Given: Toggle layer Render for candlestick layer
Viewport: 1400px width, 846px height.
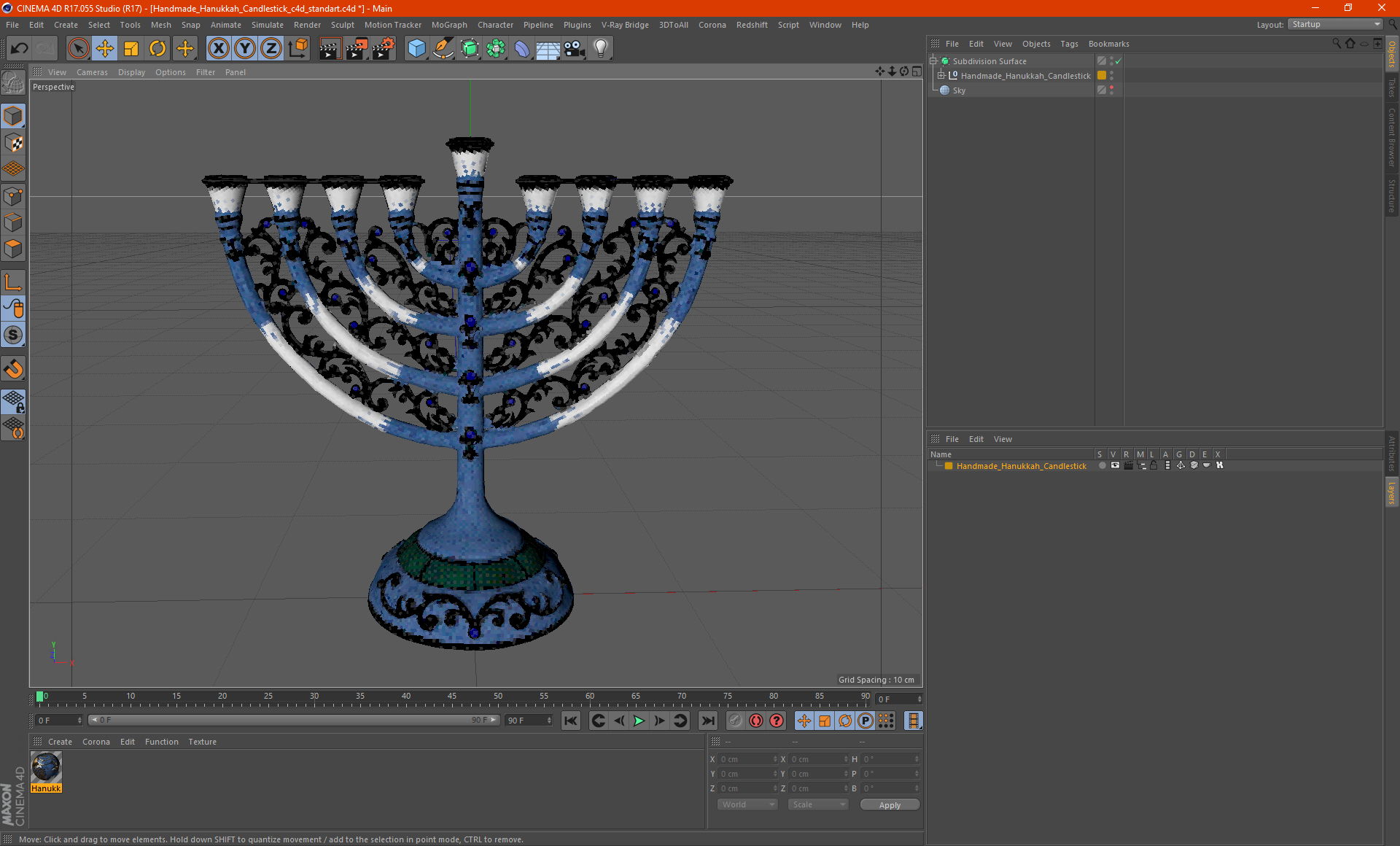Looking at the screenshot, I should (x=1128, y=465).
